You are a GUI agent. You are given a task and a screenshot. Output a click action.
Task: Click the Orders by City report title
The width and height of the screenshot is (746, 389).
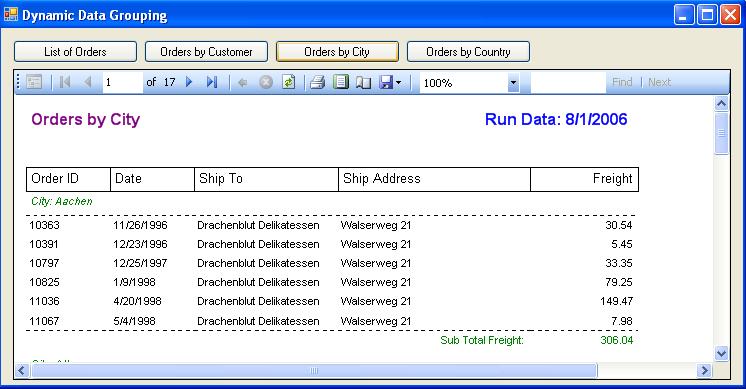click(86, 119)
